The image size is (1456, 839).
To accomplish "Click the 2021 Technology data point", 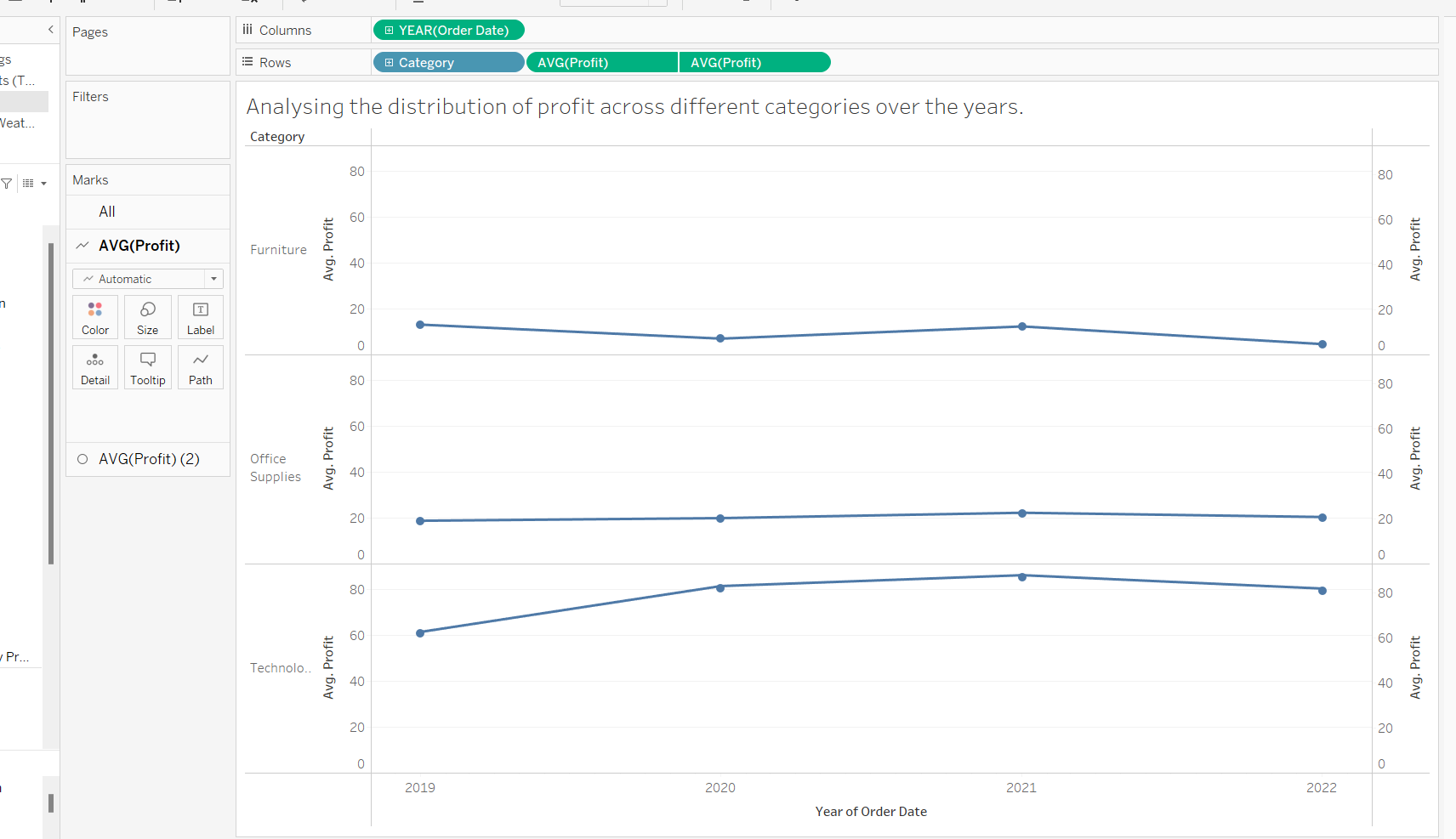I will (x=1022, y=576).
